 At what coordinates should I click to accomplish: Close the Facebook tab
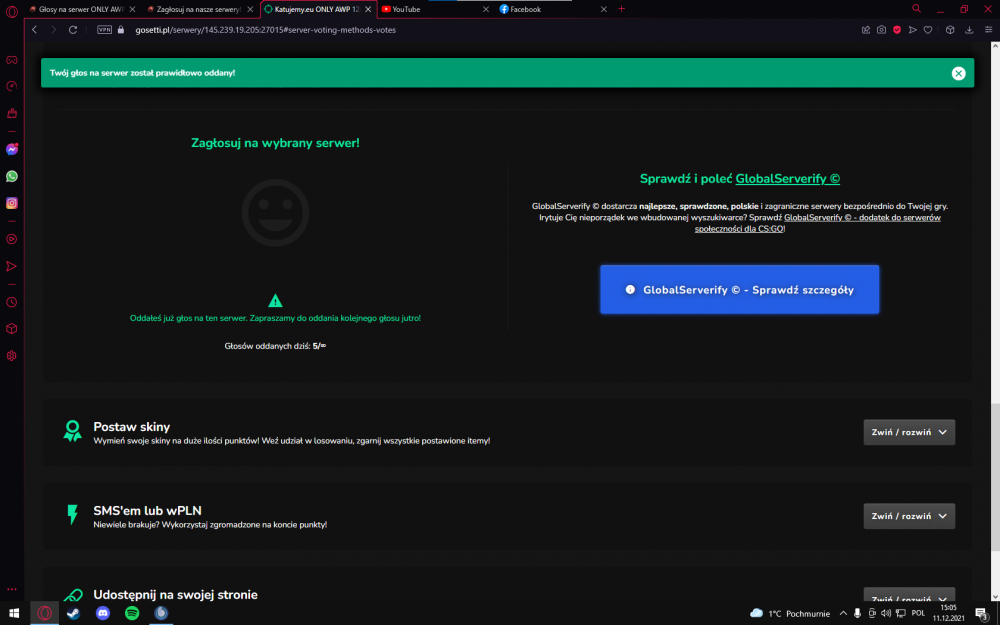(x=603, y=9)
